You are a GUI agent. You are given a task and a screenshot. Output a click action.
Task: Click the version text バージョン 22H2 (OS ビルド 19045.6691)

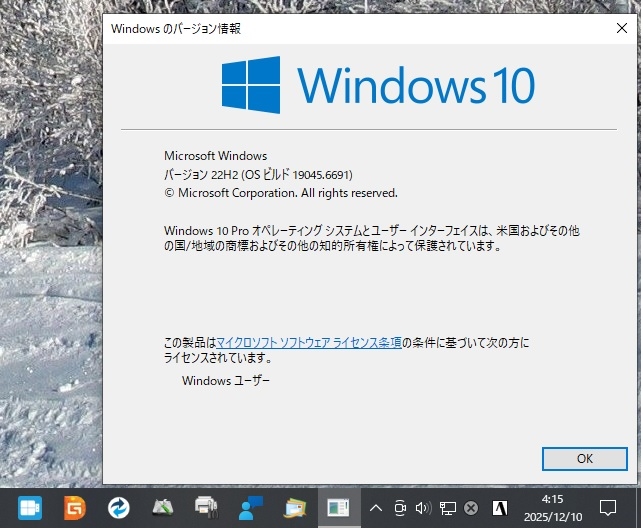(x=258, y=175)
